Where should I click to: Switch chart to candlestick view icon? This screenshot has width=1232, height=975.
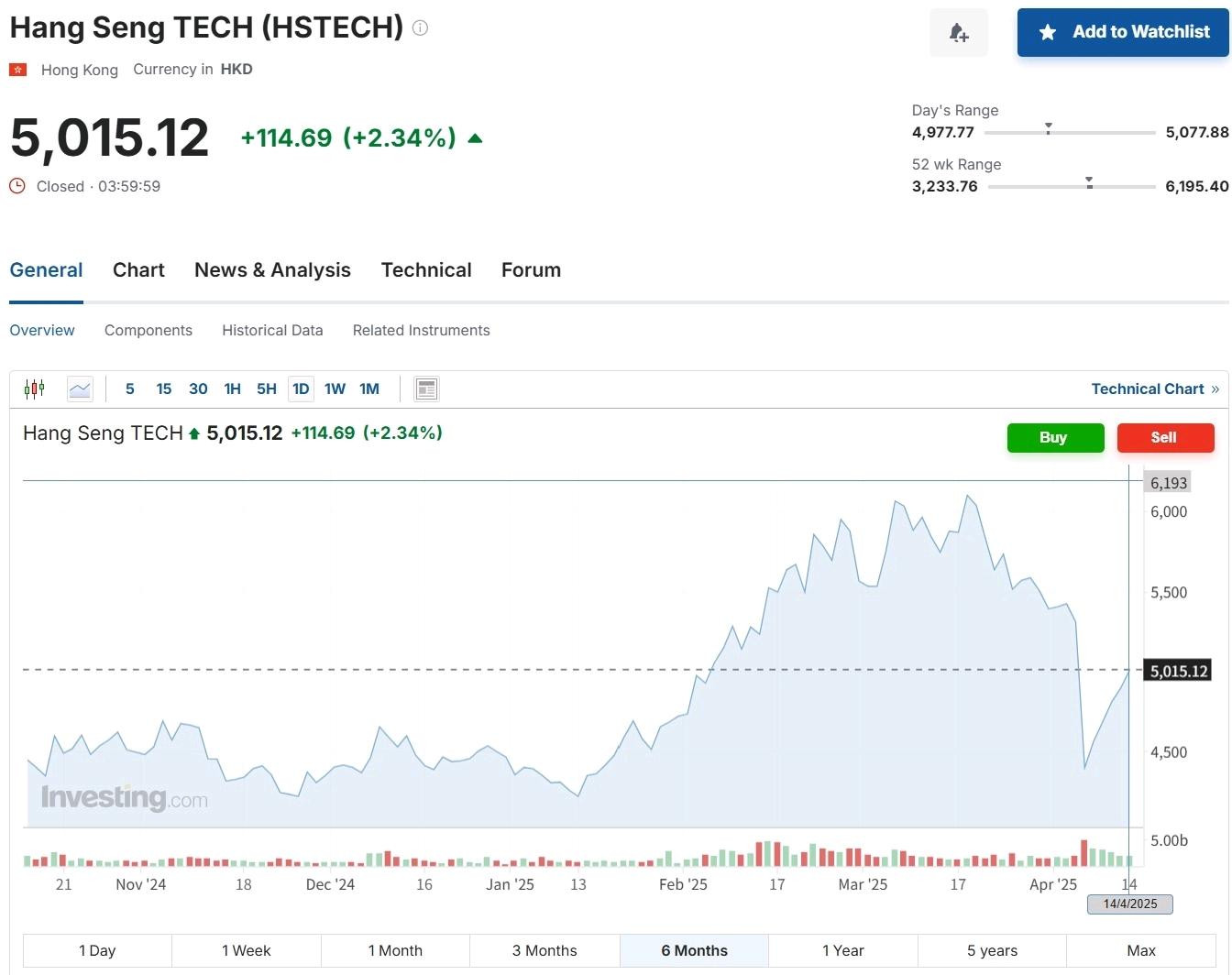coord(35,389)
